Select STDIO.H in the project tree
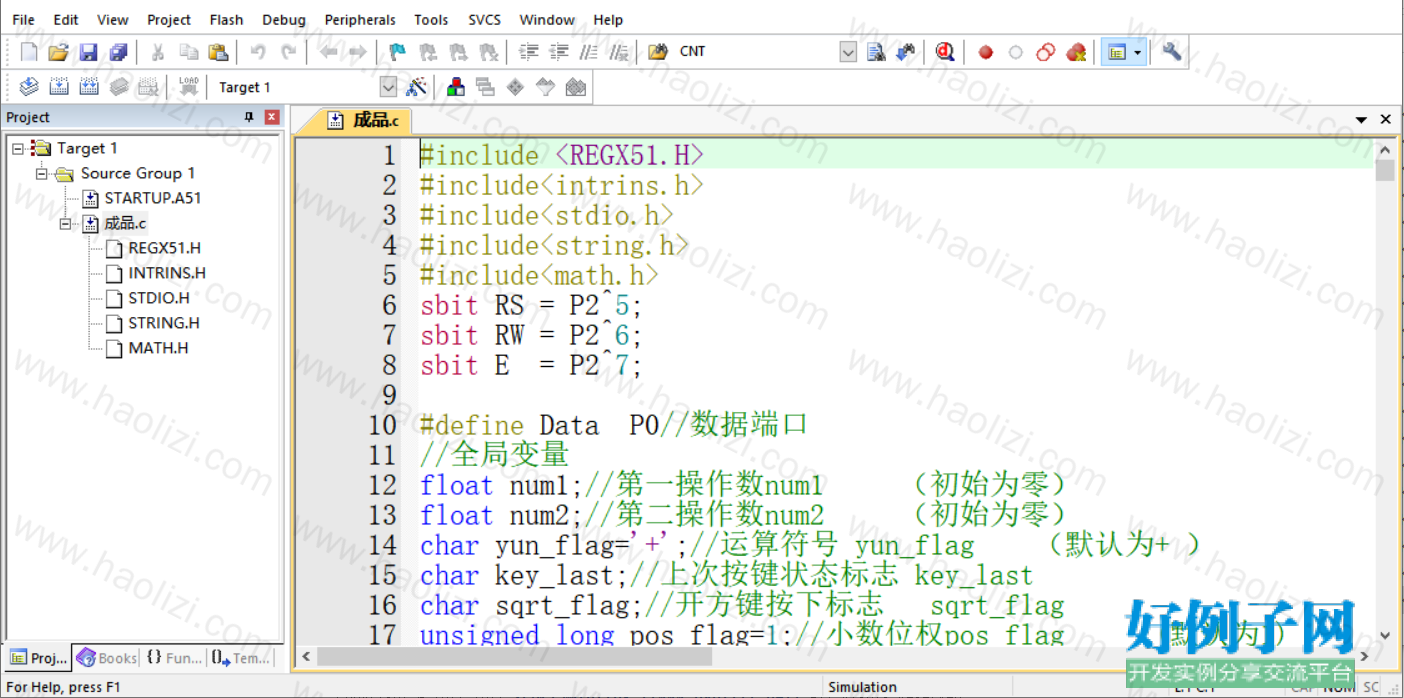This screenshot has width=1404, height=698. 159,298
